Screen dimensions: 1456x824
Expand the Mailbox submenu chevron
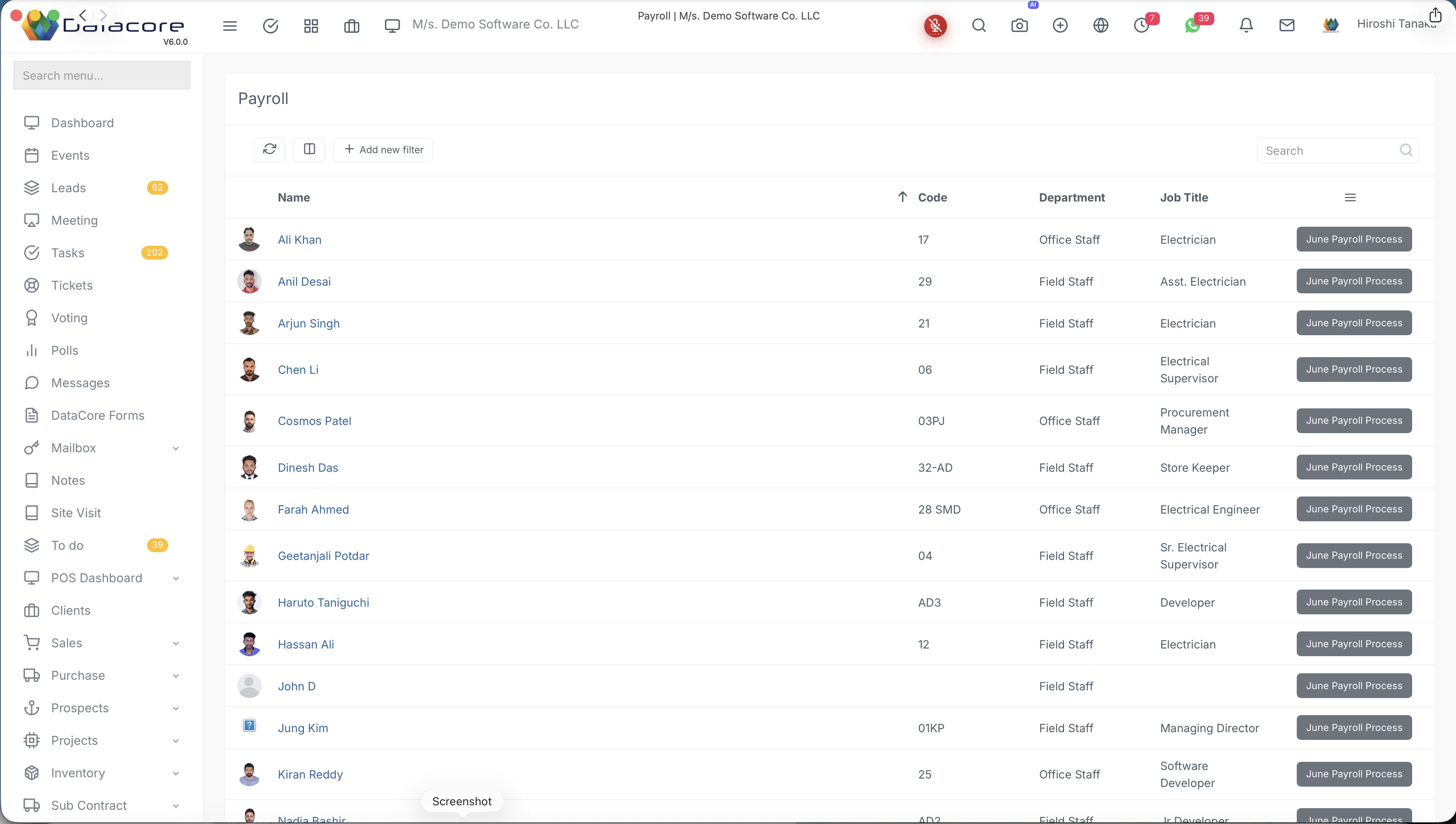click(176, 448)
